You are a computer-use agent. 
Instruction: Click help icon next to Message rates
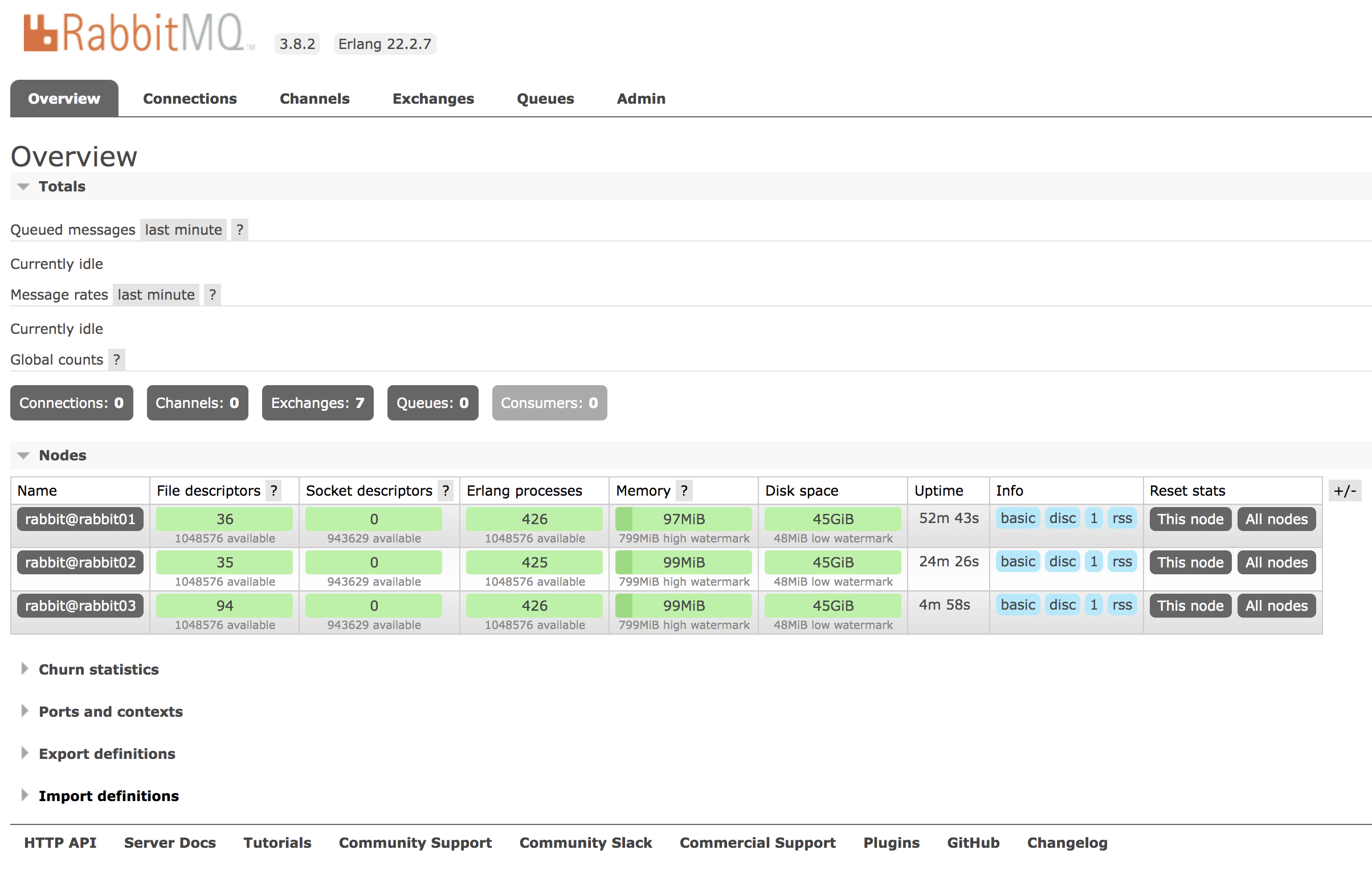(x=213, y=295)
